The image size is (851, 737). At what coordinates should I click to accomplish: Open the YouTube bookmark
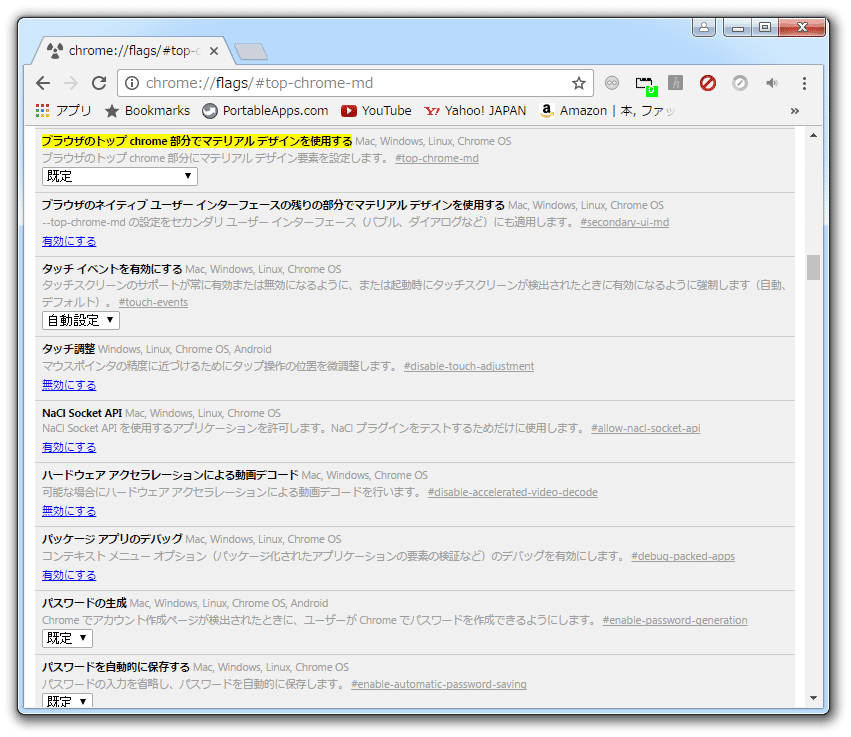click(376, 111)
